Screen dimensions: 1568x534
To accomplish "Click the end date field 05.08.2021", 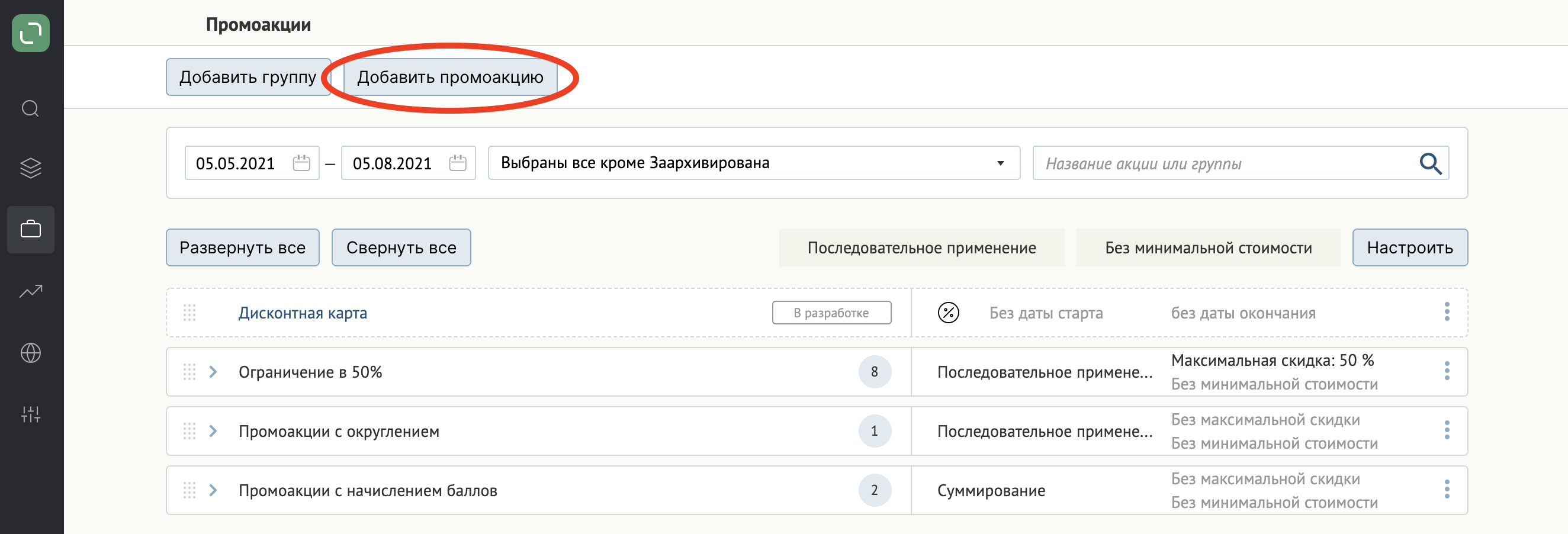I will point(408,163).
